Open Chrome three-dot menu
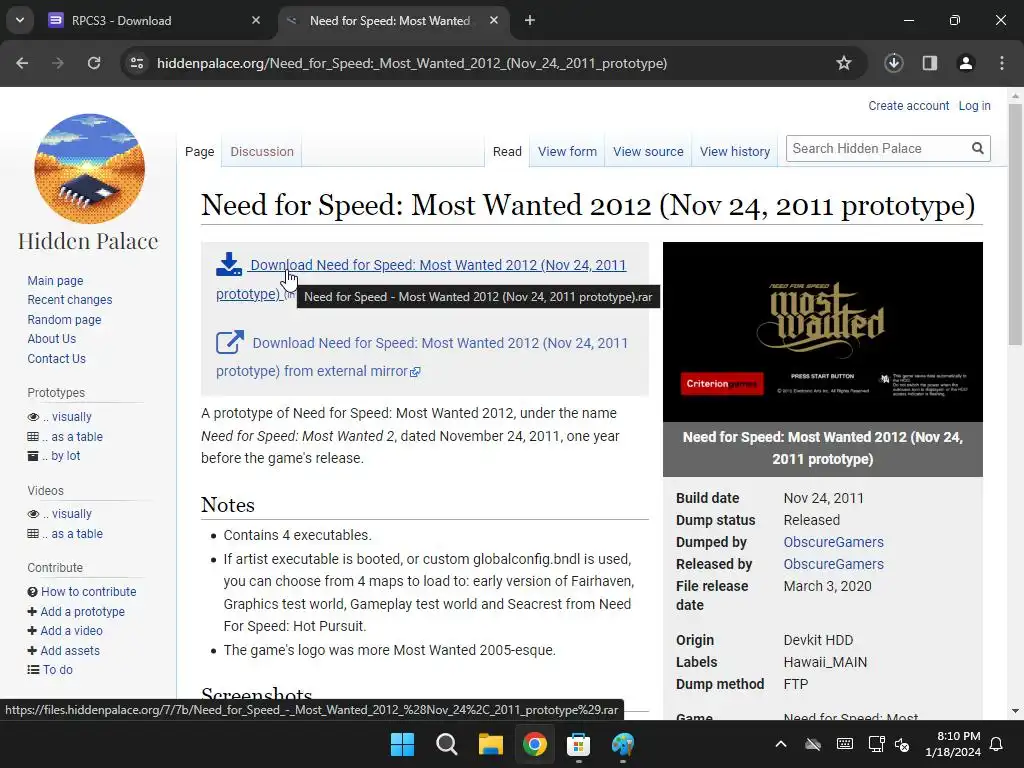1024x768 pixels. click(x=1002, y=63)
